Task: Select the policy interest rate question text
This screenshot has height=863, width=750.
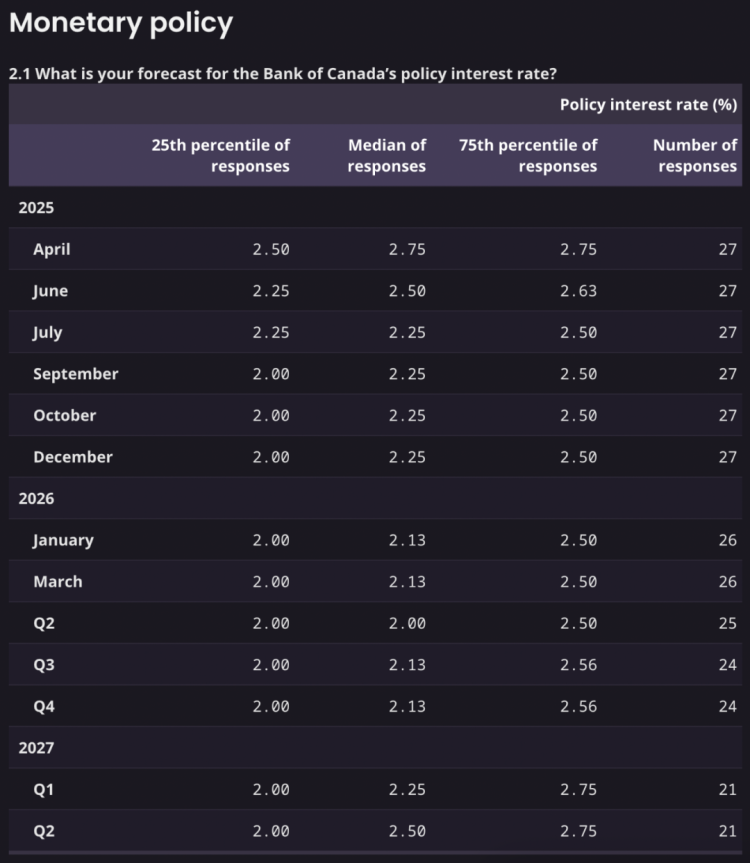Action: [283, 73]
